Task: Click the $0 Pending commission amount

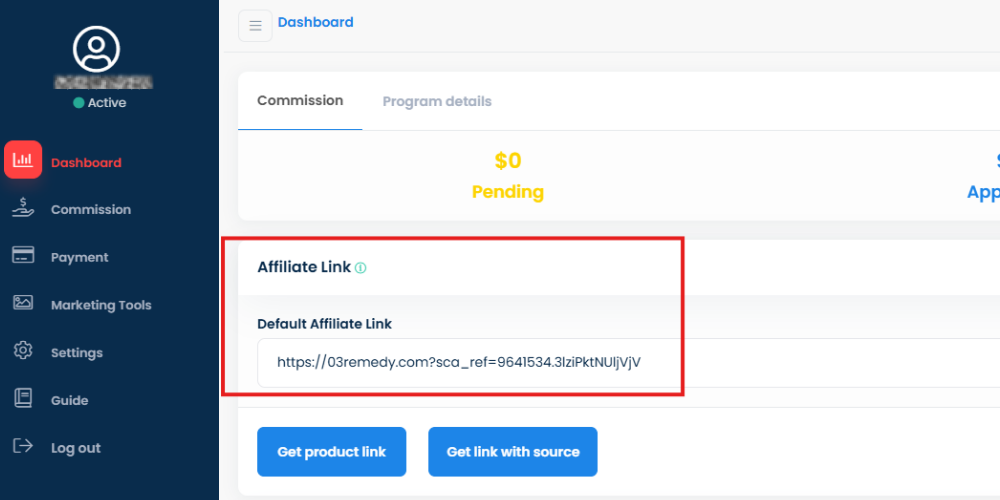Action: click(508, 161)
